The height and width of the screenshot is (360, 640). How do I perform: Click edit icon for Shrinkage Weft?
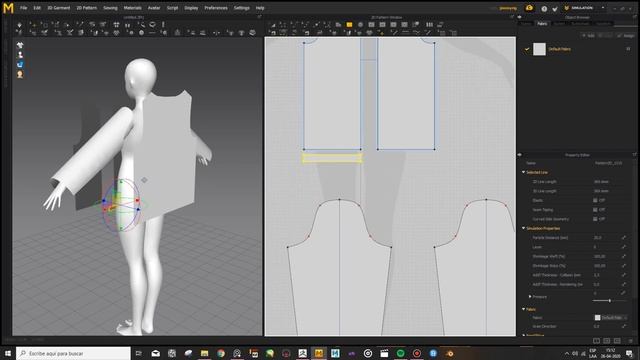pyautogui.click(x=624, y=256)
